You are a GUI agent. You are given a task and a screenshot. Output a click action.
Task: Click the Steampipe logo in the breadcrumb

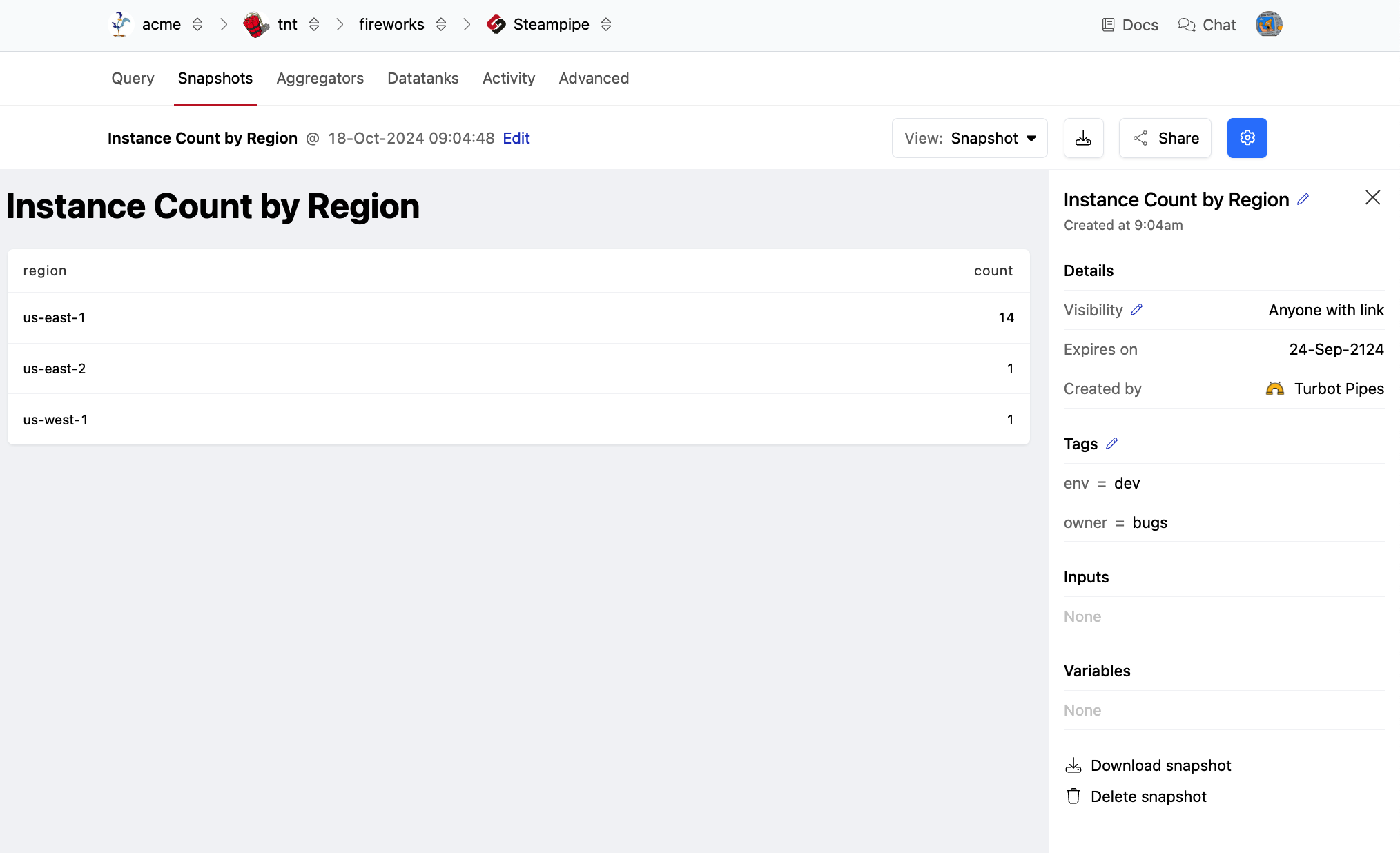(x=496, y=25)
